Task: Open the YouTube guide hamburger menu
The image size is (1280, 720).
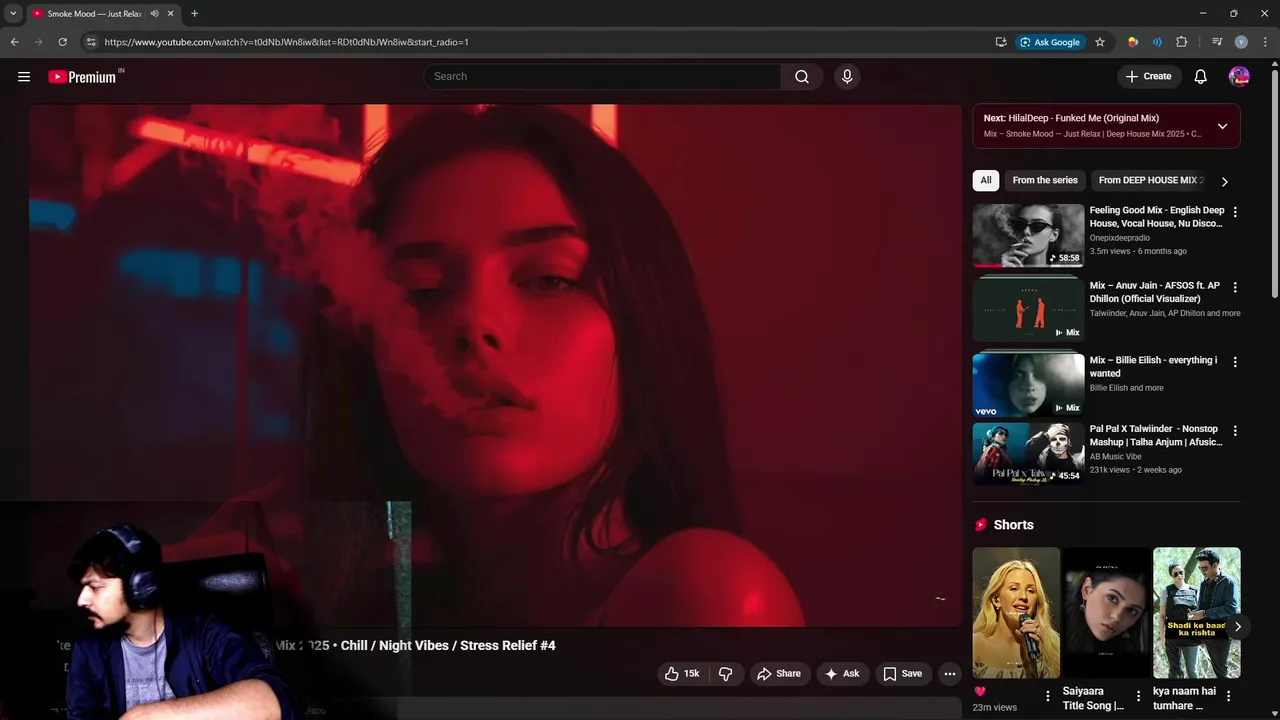Action: 24,76
